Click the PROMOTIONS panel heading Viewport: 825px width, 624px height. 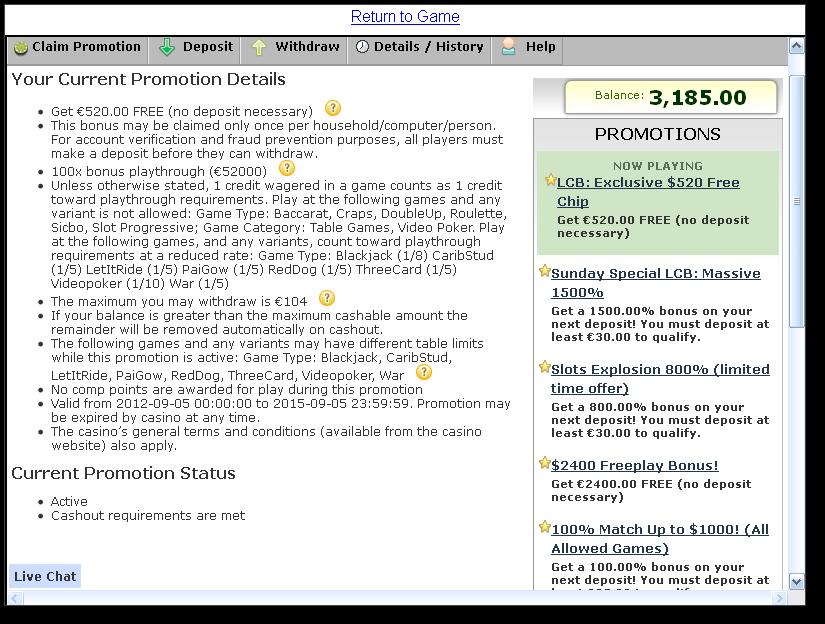[x=658, y=134]
